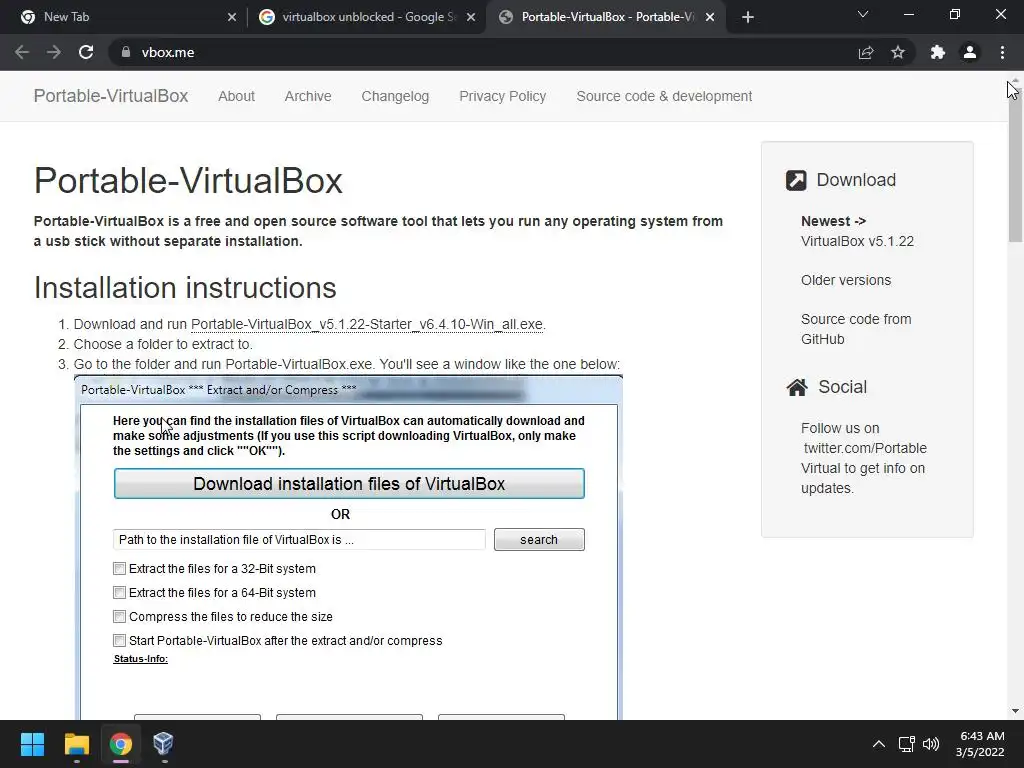Click the address bar URL vbox.me
Image resolution: width=1024 pixels, height=768 pixels.
tap(168, 52)
